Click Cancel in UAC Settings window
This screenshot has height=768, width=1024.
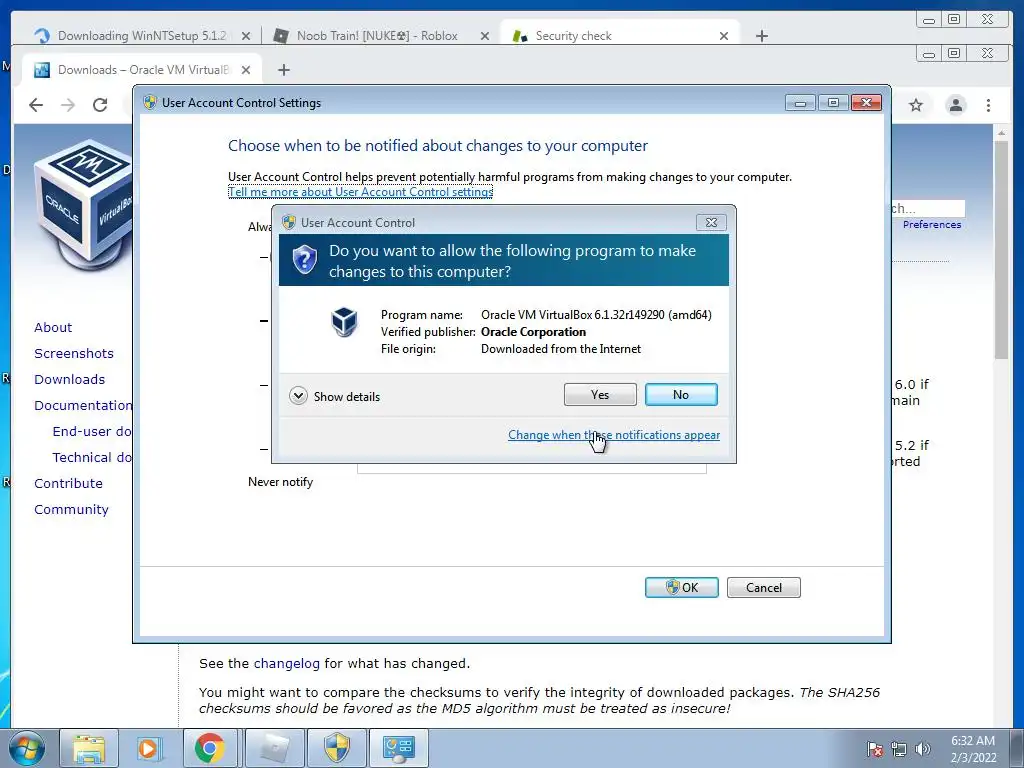763,587
